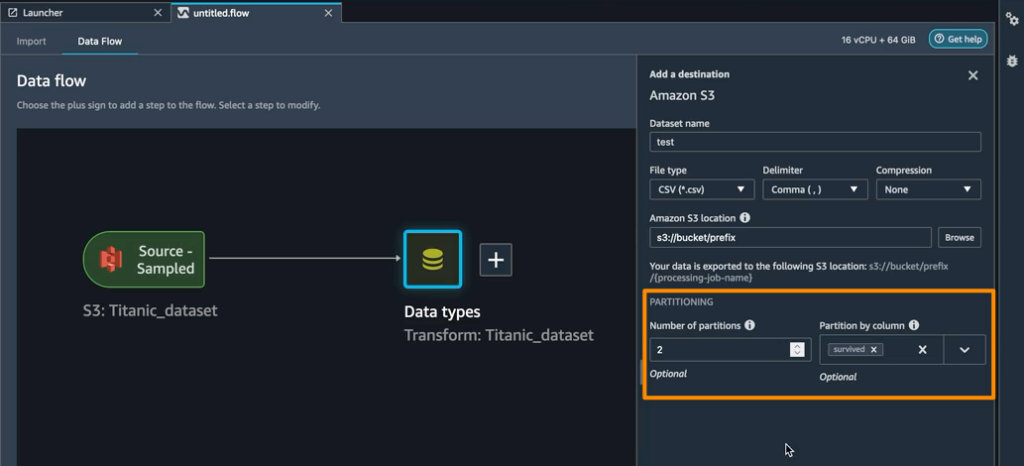The image size is (1024, 466).
Task: Click the Source - Sampled node
Action: click(x=144, y=259)
